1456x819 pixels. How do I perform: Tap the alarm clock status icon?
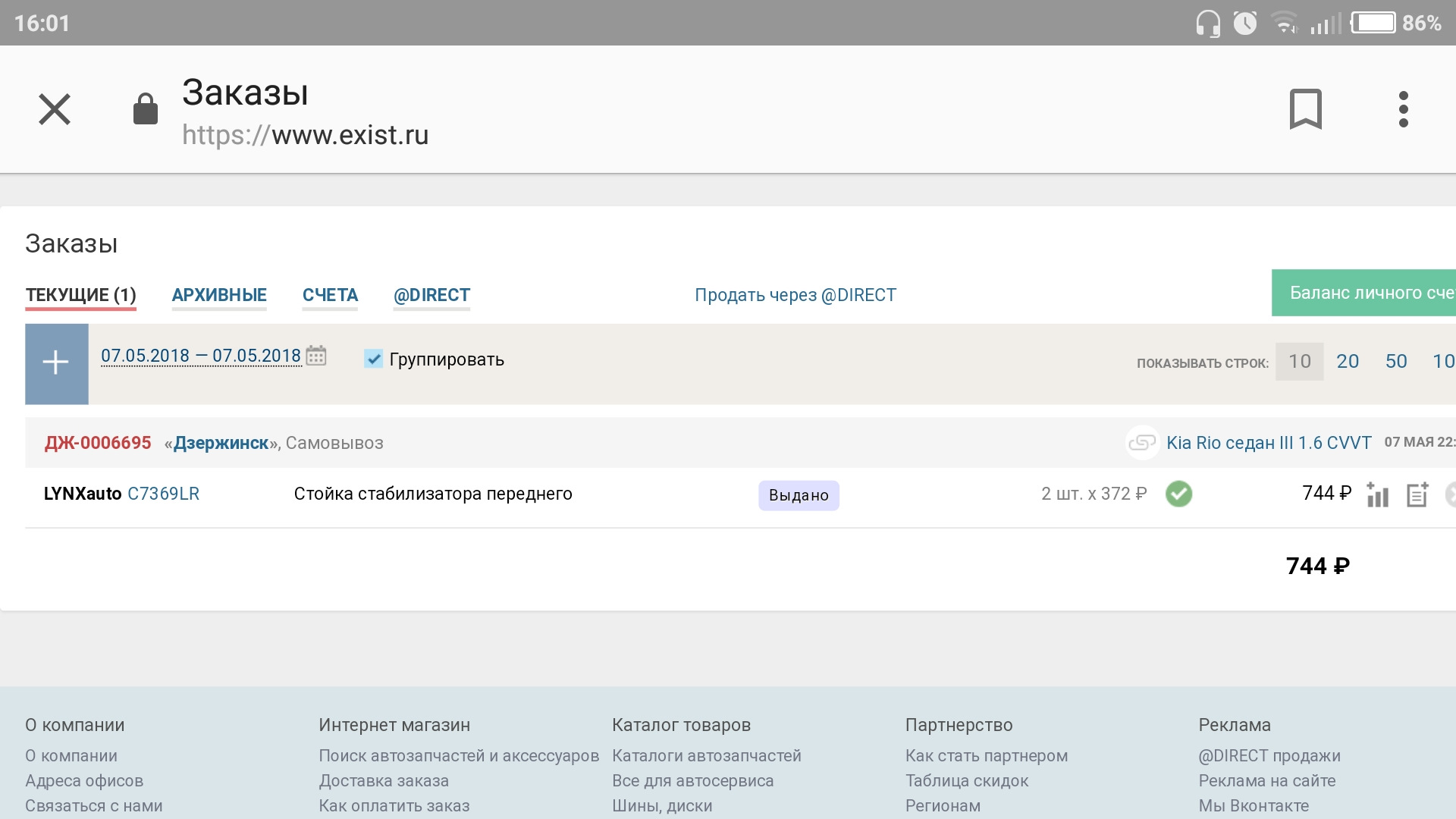click(x=1245, y=23)
